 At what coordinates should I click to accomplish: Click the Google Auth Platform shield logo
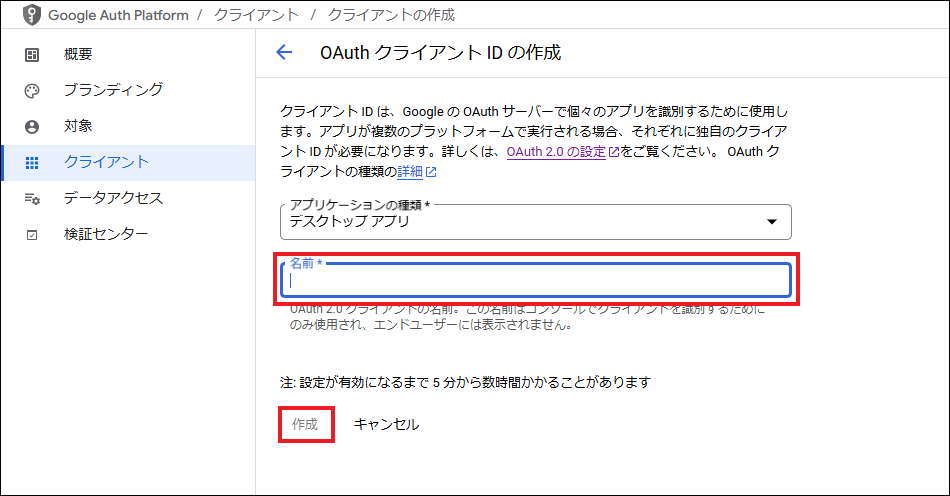[x=32, y=16]
